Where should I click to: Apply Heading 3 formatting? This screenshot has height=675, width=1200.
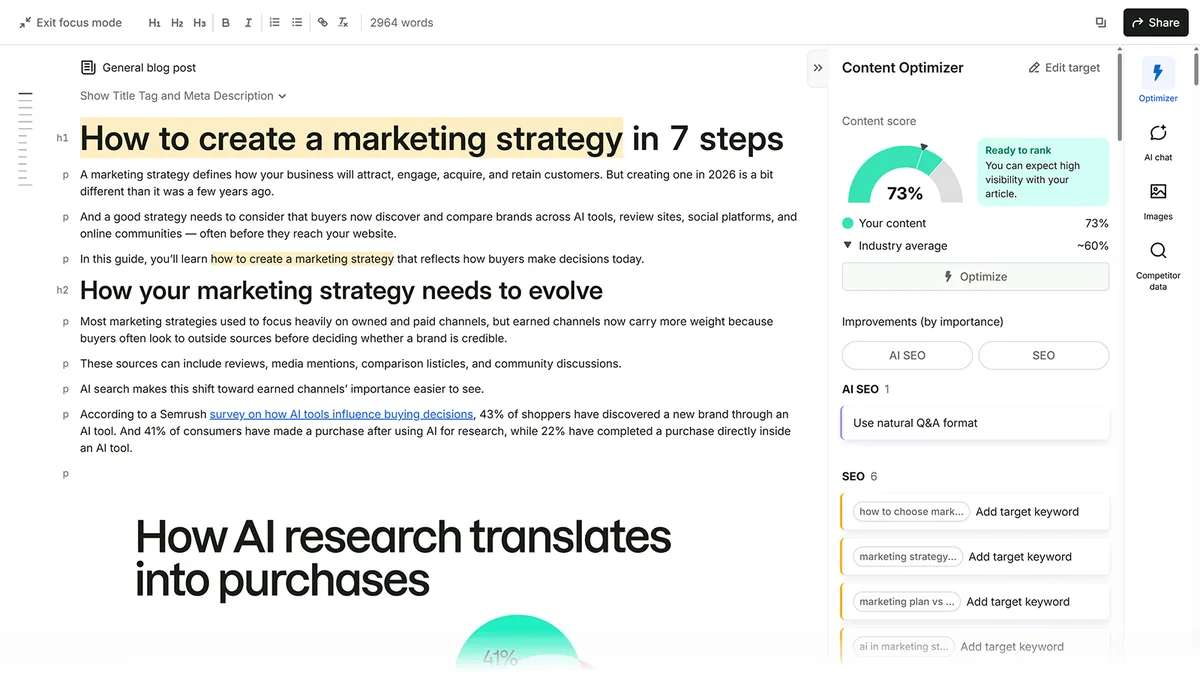[200, 22]
